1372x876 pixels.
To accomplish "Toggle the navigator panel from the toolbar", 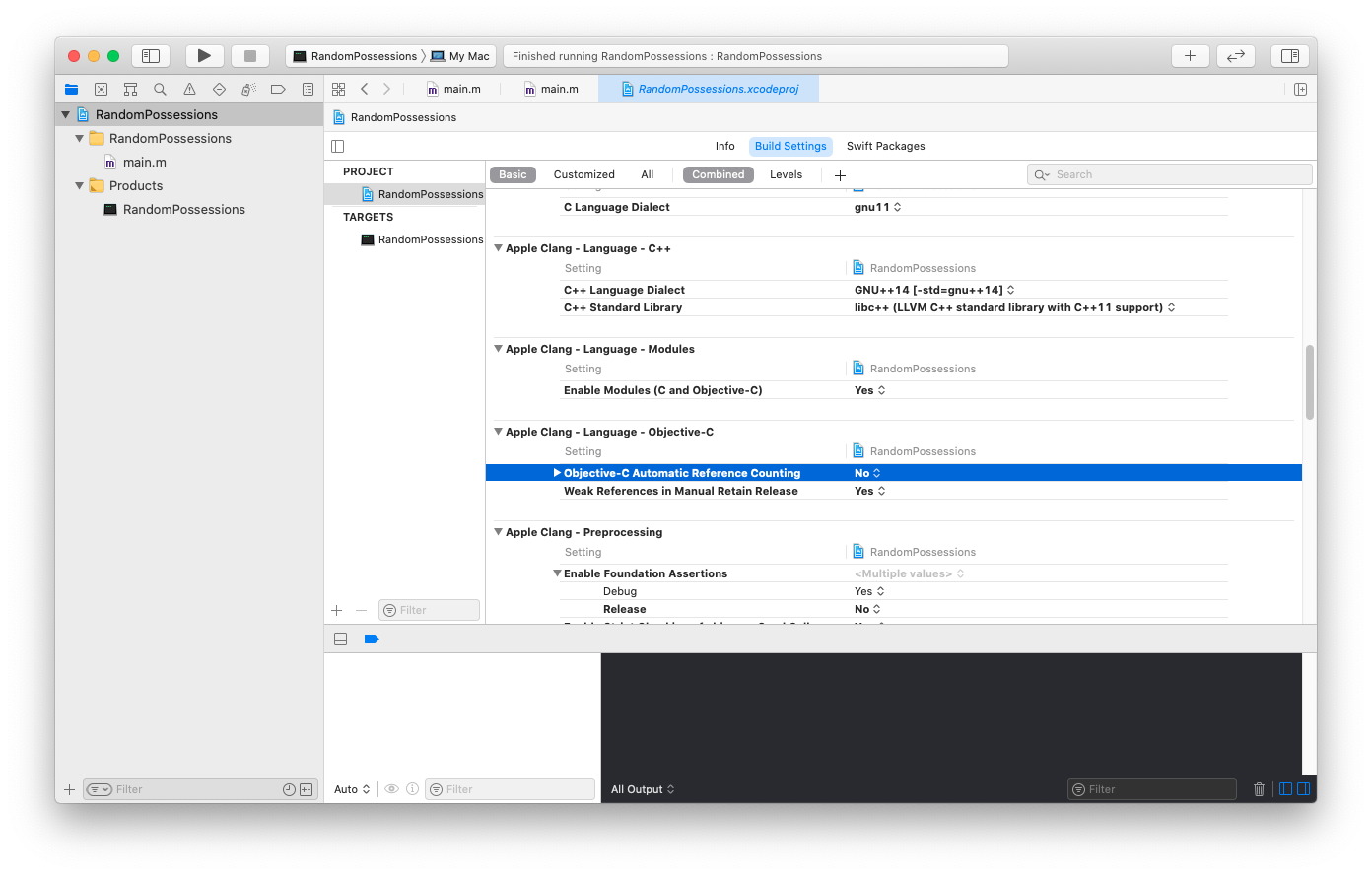I will pyautogui.click(x=151, y=56).
